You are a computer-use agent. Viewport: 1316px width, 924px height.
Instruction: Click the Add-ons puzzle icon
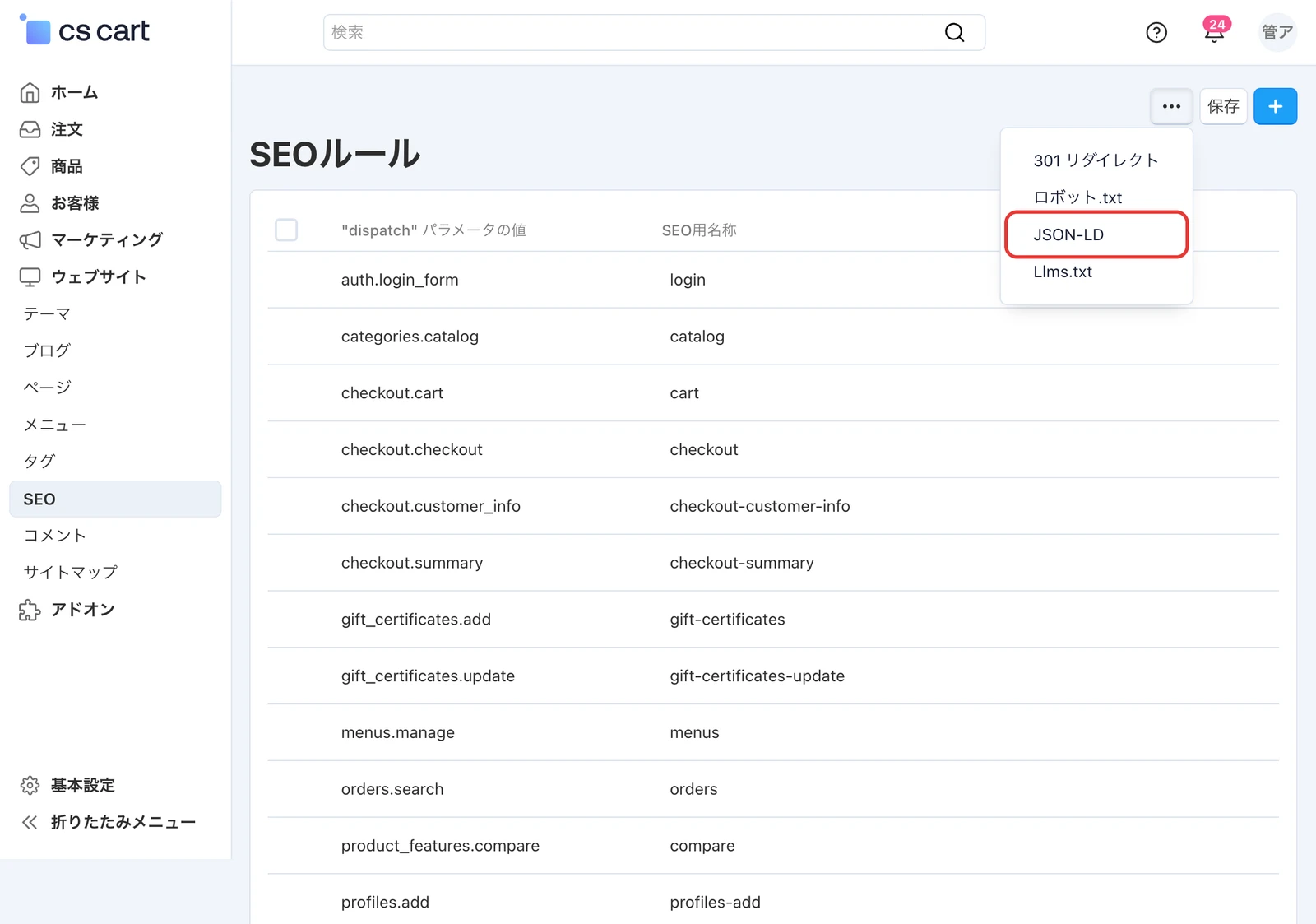coord(30,610)
